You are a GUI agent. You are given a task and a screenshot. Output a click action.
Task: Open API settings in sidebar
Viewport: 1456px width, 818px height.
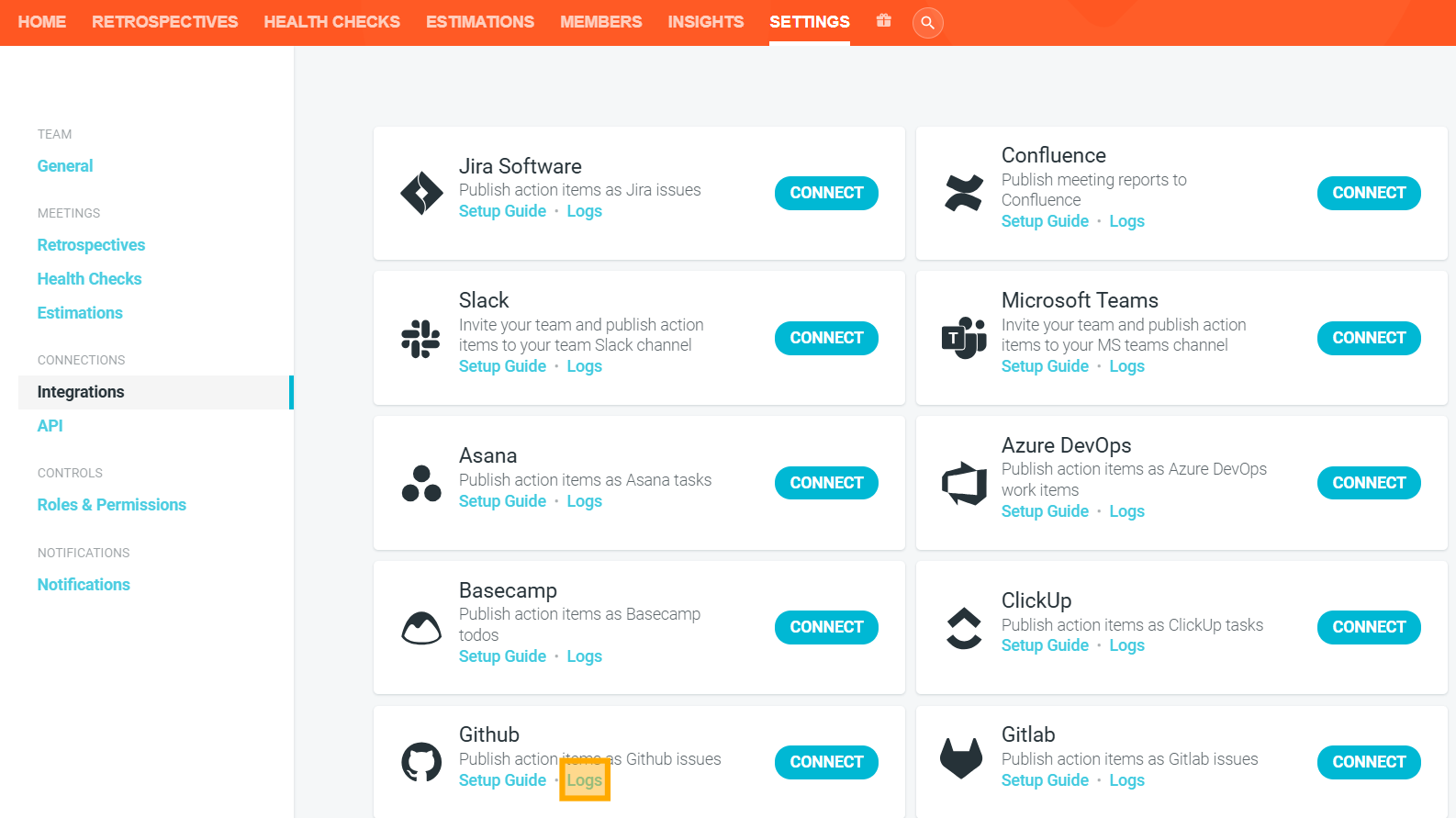tap(50, 426)
